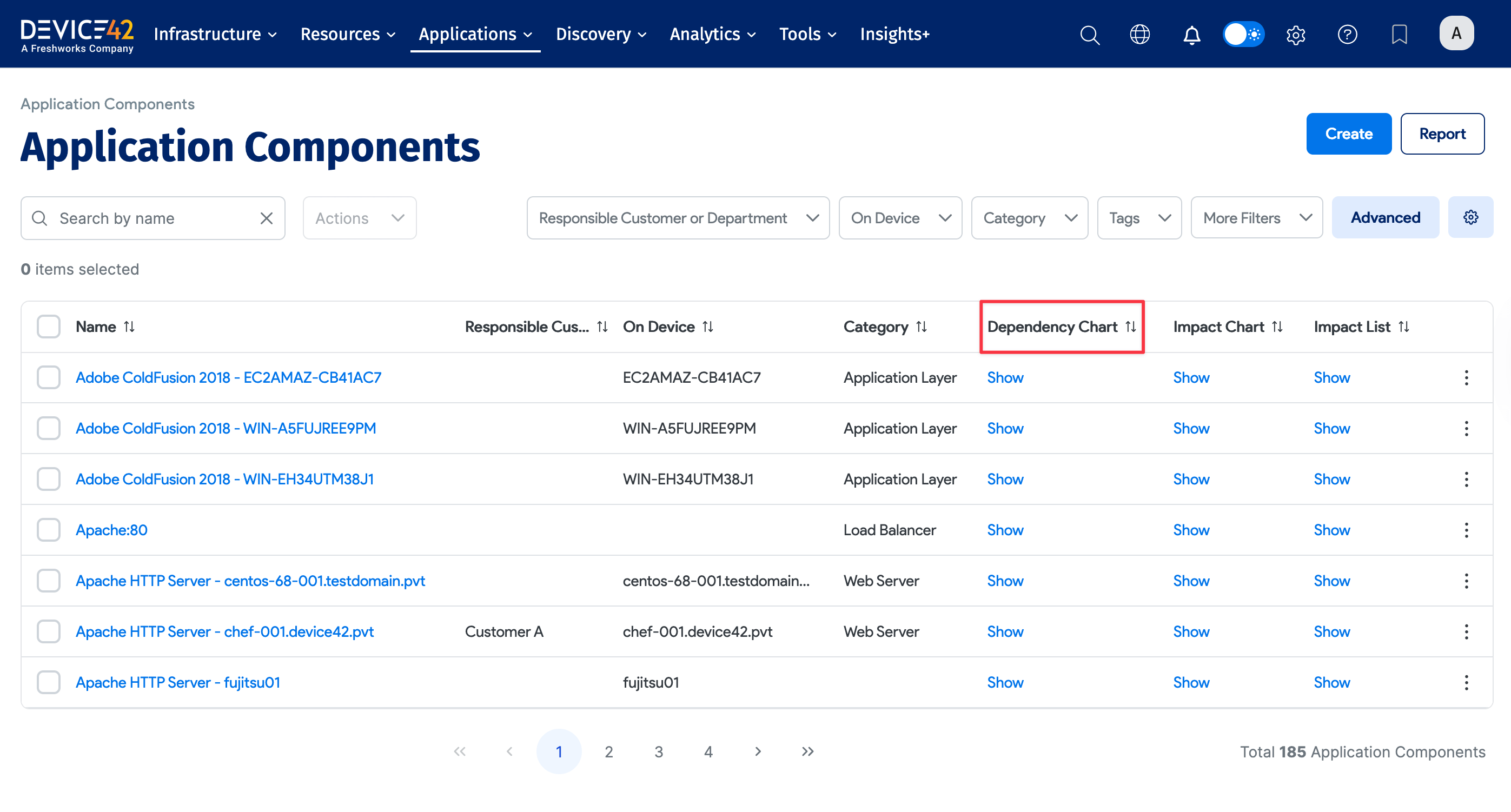Viewport: 1511px width, 812px height.
Task: Open the Actions dropdown
Action: 359,217
